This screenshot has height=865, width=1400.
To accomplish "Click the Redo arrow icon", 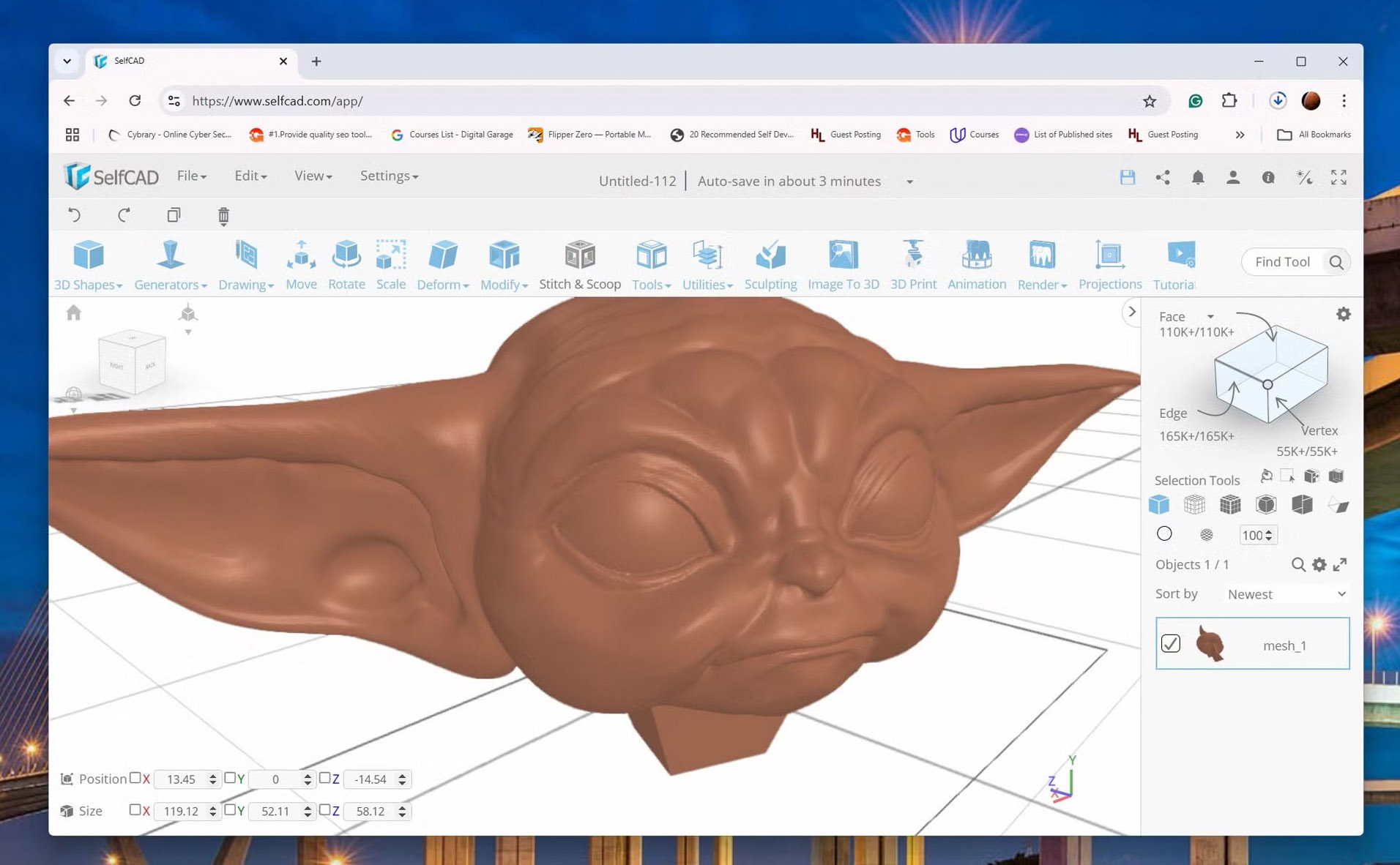I will (124, 215).
